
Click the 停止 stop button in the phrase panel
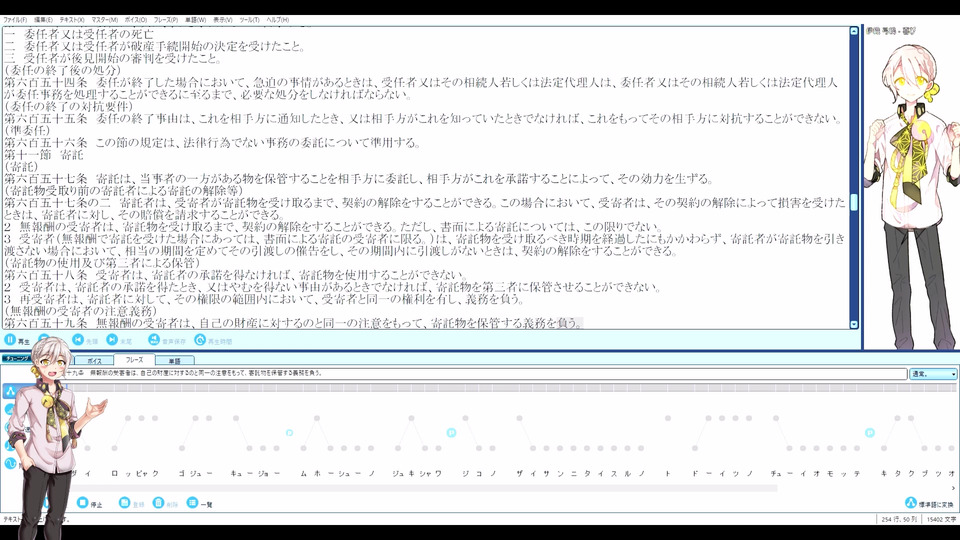tap(90, 503)
